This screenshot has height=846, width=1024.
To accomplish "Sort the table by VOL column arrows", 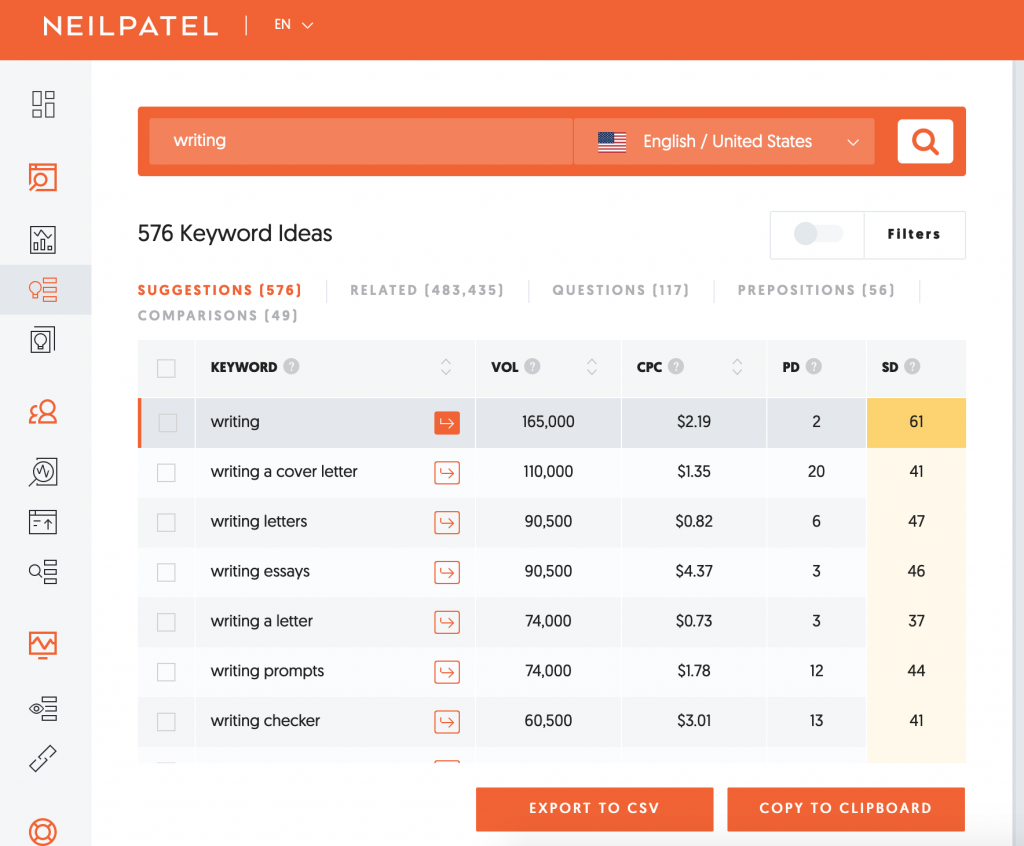I will pyautogui.click(x=591, y=367).
